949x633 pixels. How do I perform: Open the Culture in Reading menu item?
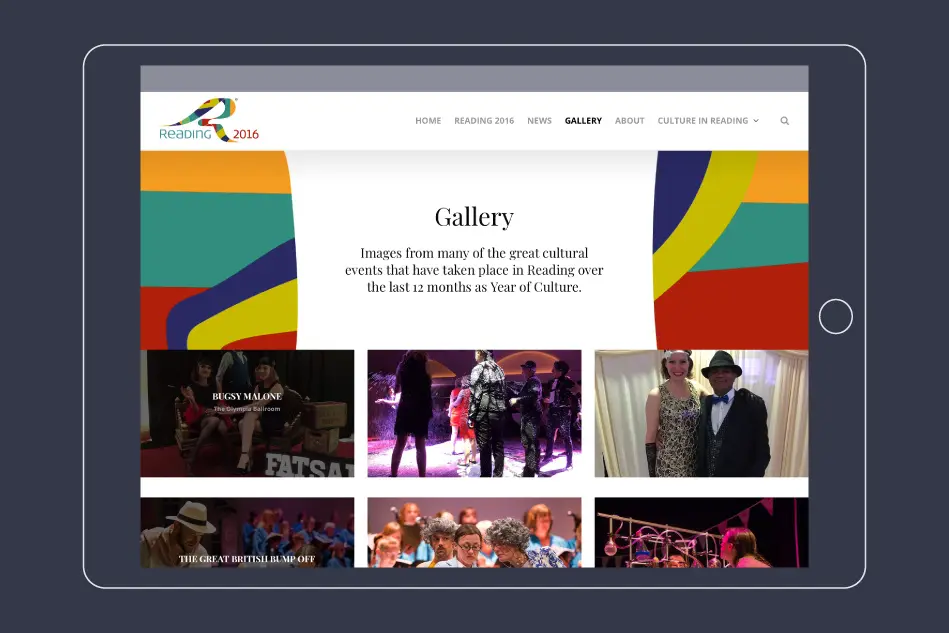(x=703, y=121)
